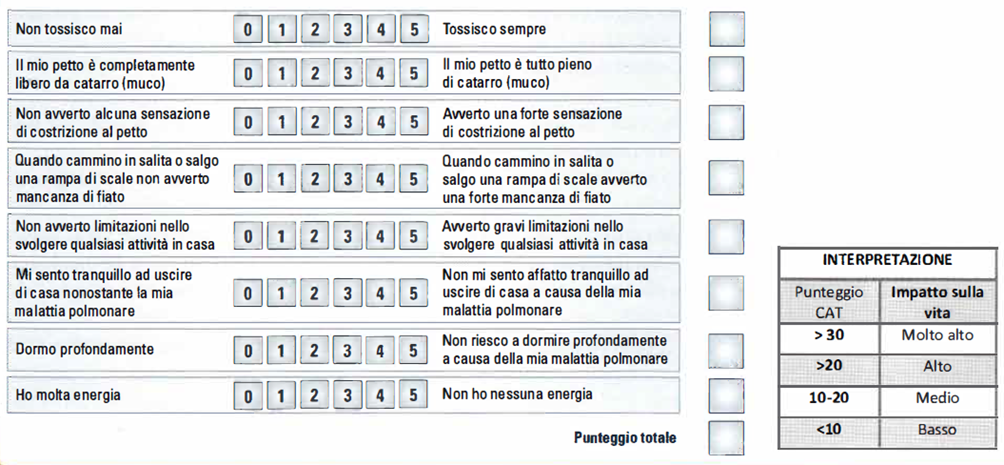The image size is (1004, 465).
Task: Click the Molto alto interpretation cell
Action: (x=937, y=334)
